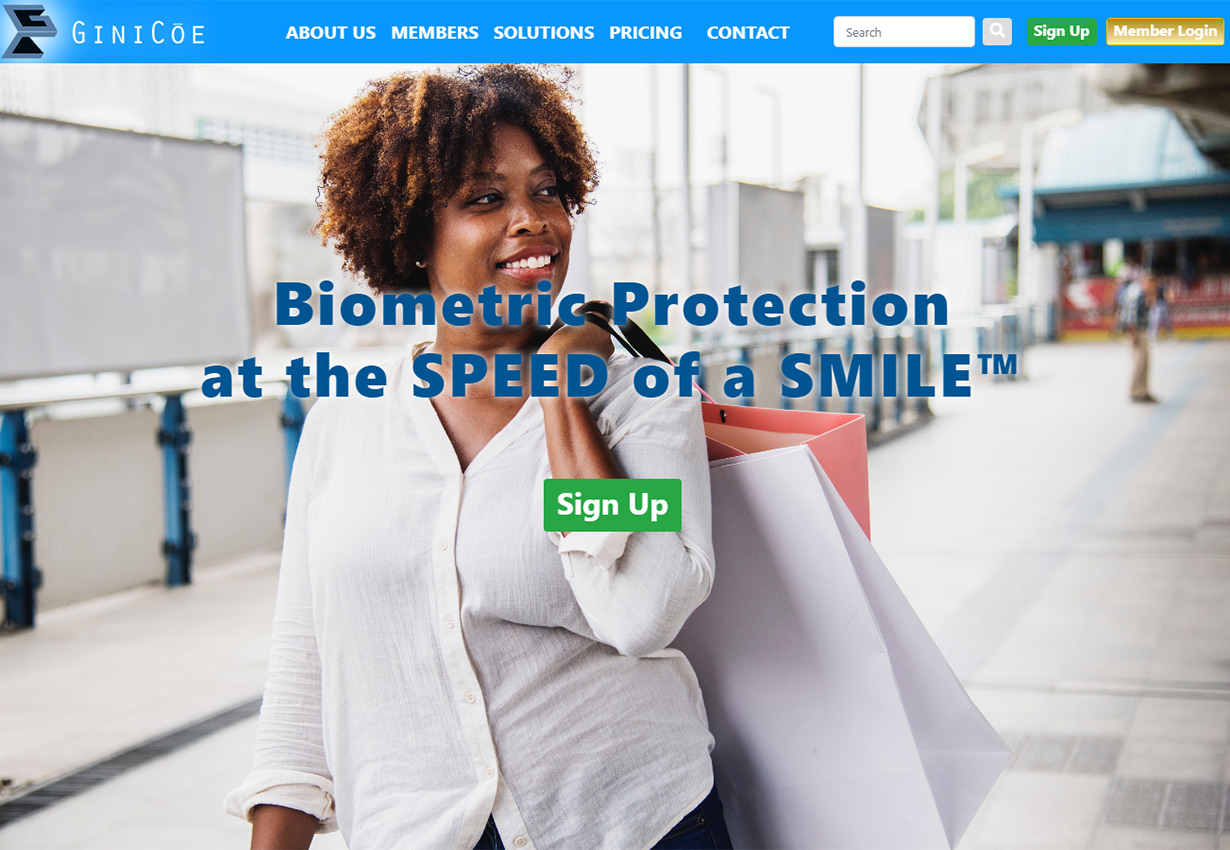This screenshot has width=1230, height=850.
Task: Click the Biometric Protection headline
Action: 611,304
